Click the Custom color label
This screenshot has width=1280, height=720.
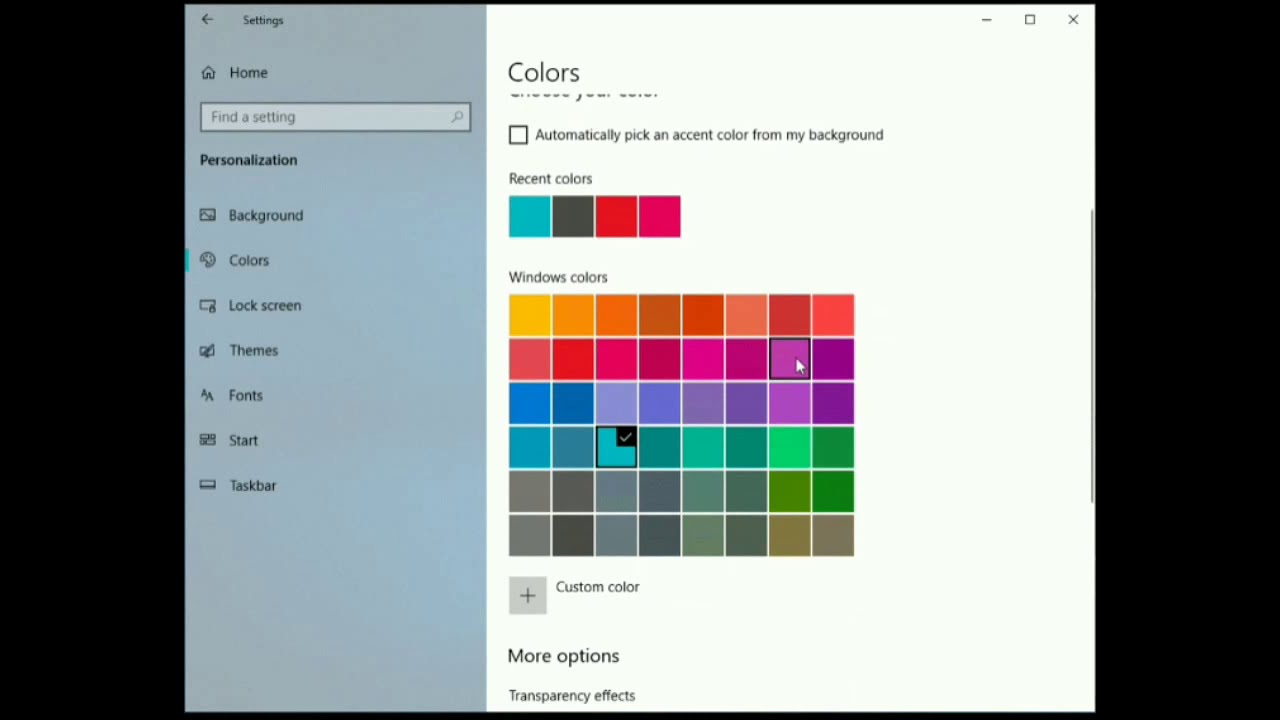(597, 587)
